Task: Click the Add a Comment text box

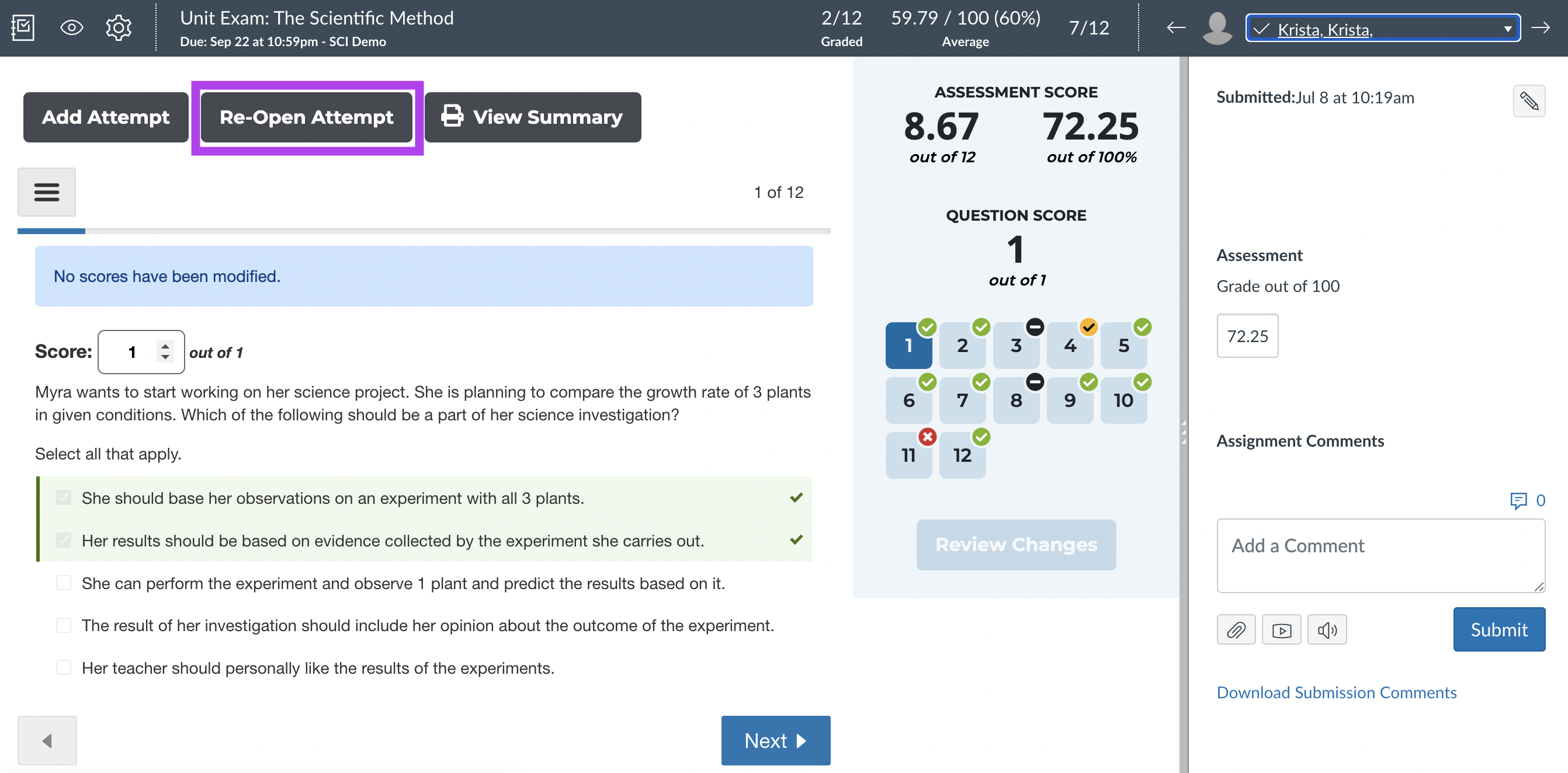Action: (x=1380, y=555)
